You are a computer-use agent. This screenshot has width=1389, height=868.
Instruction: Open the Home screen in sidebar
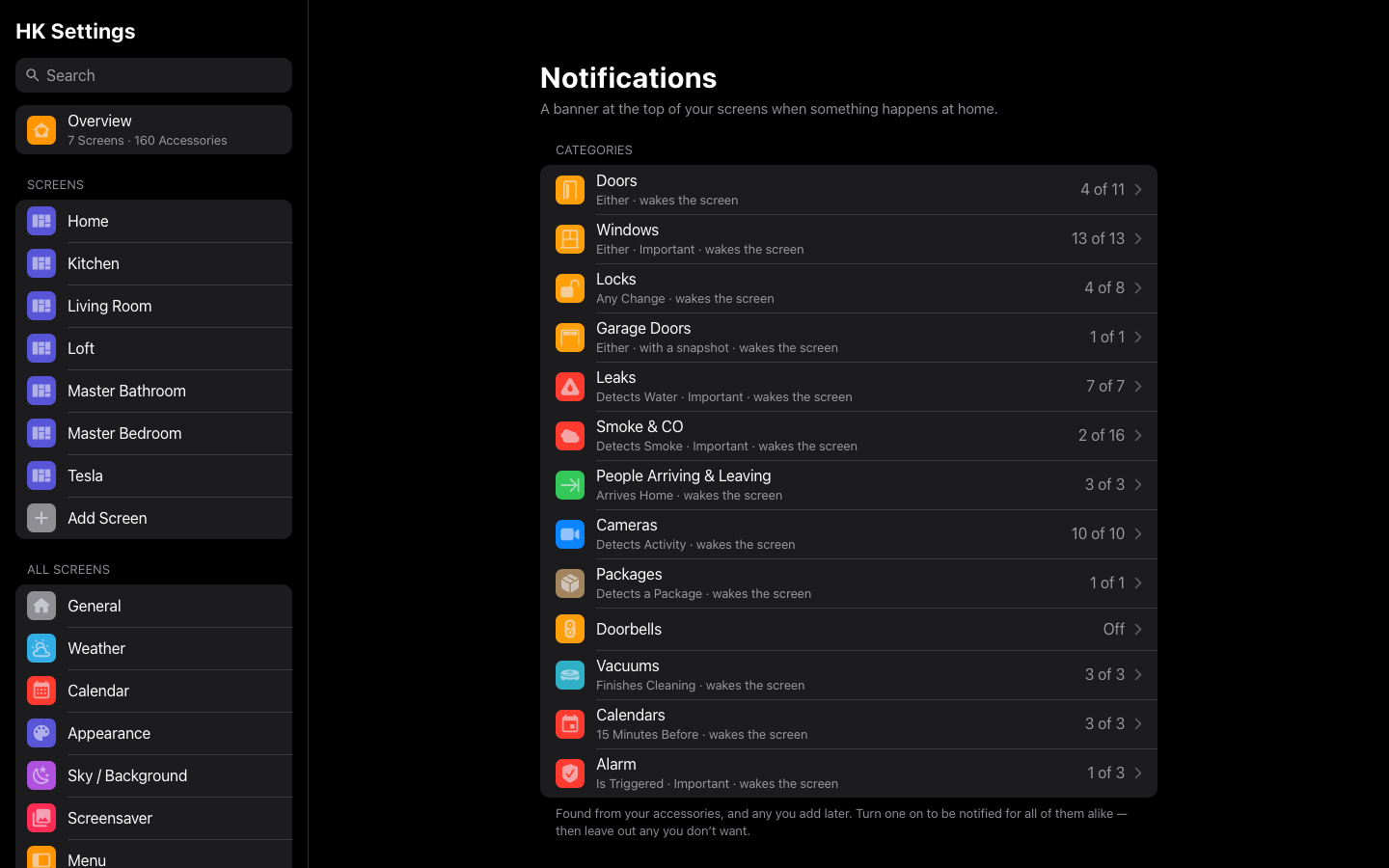[x=153, y=221]
